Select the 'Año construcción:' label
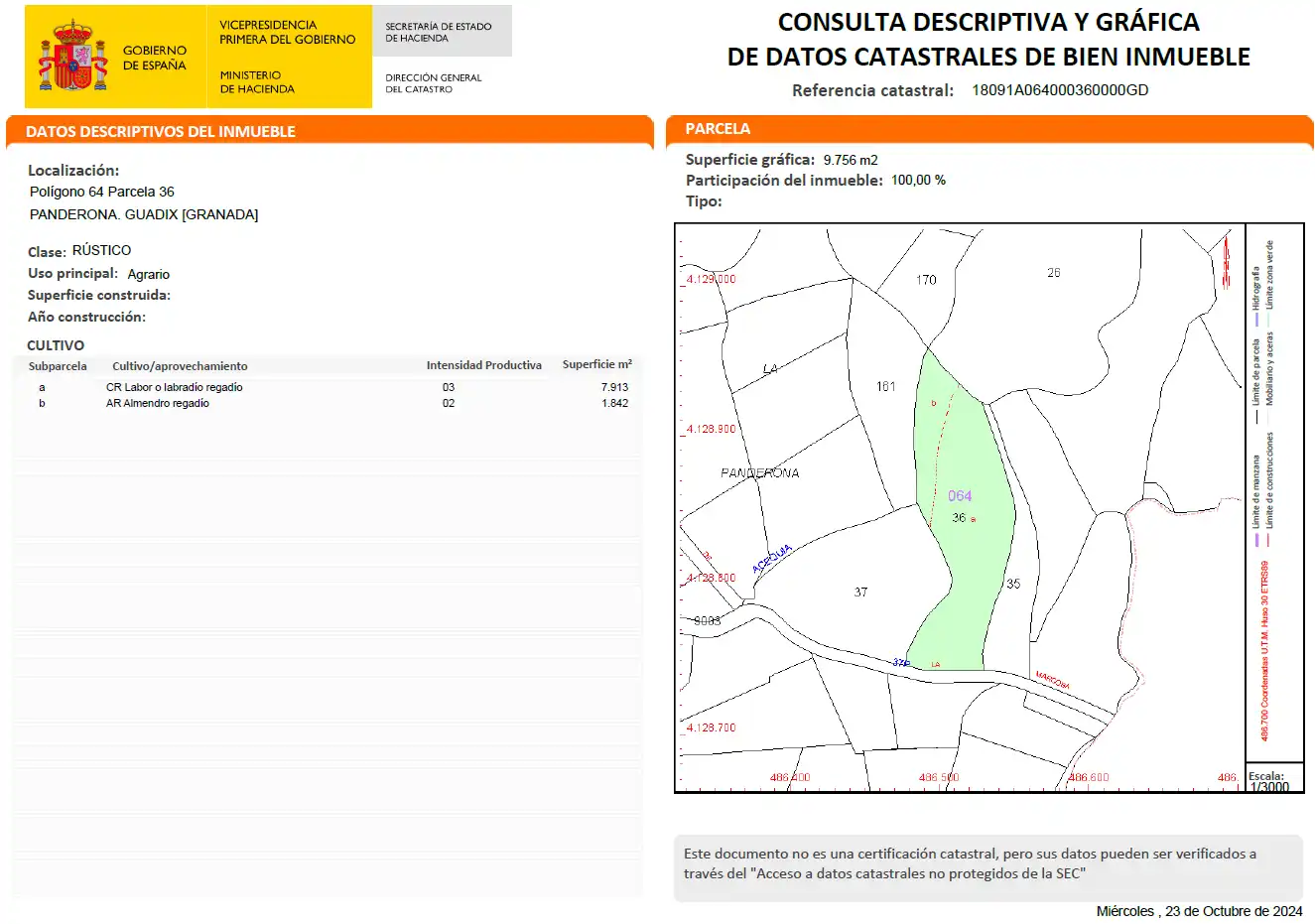 pos(86,317)
